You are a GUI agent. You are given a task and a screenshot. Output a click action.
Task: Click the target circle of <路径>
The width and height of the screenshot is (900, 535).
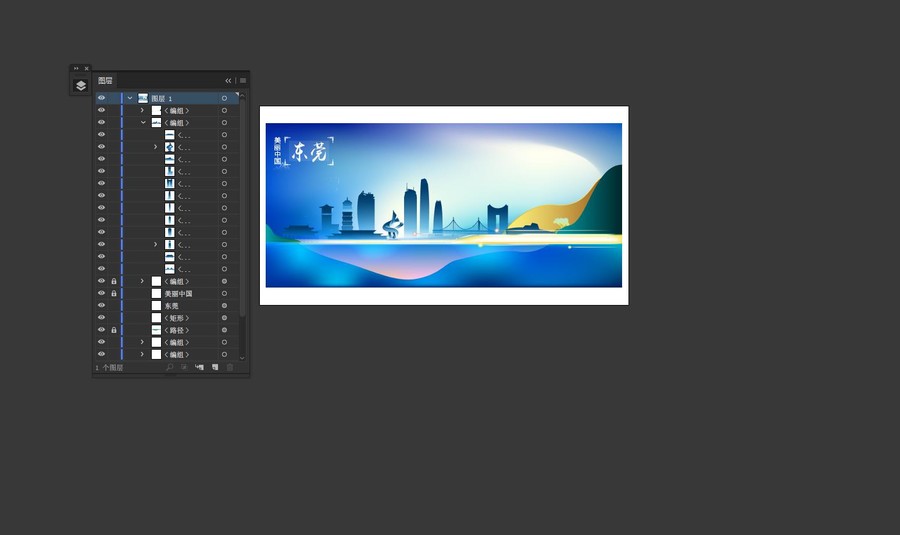[x=224, y=330]
